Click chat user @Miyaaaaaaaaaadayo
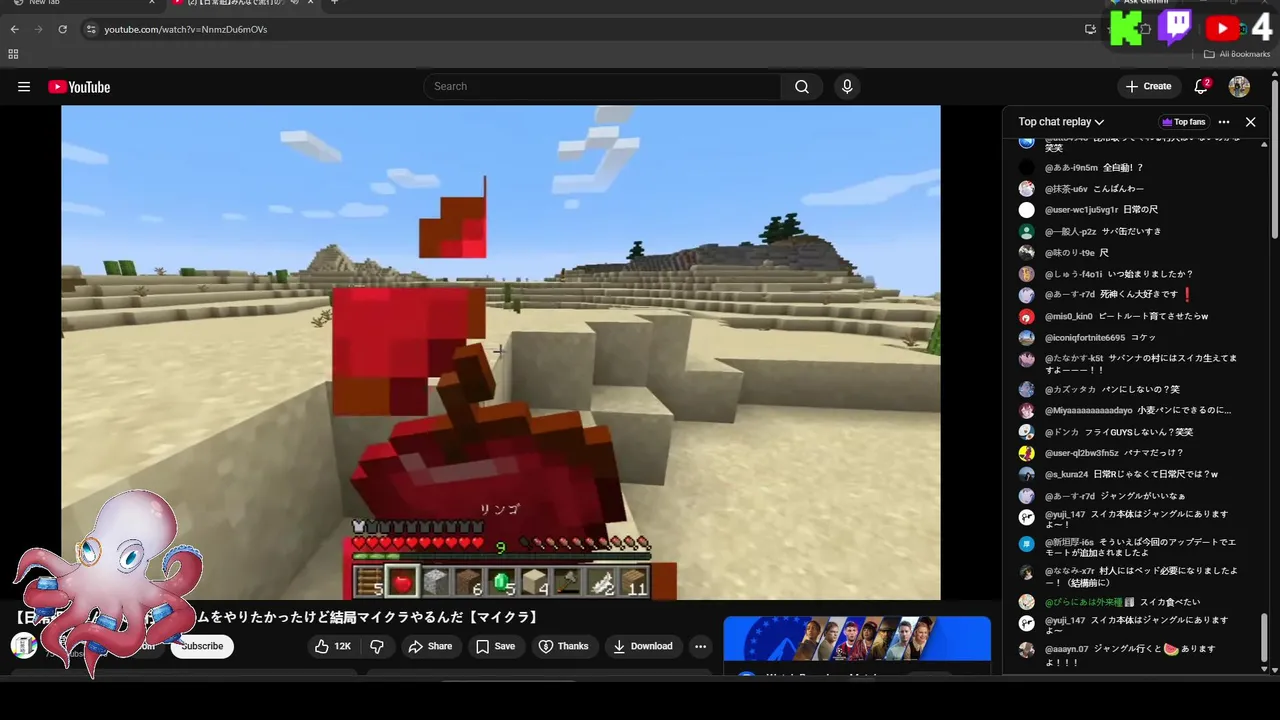 (x=1089, y=410)
